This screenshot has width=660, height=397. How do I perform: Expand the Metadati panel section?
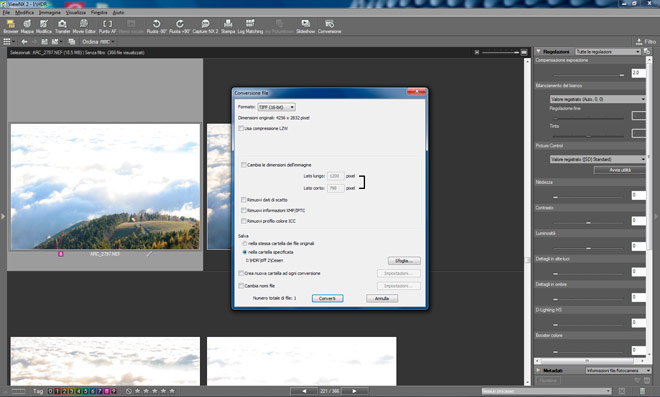(x=538, y=370)
